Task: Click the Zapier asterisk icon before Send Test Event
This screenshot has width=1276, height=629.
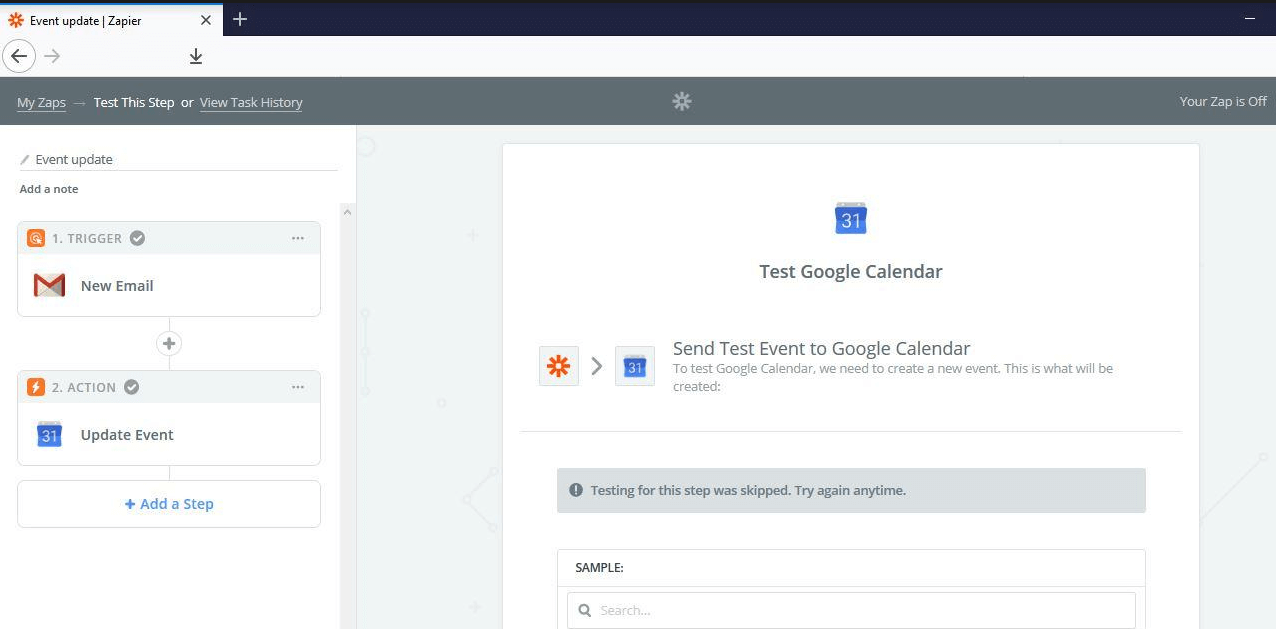Action: click(x=558, y=366)
